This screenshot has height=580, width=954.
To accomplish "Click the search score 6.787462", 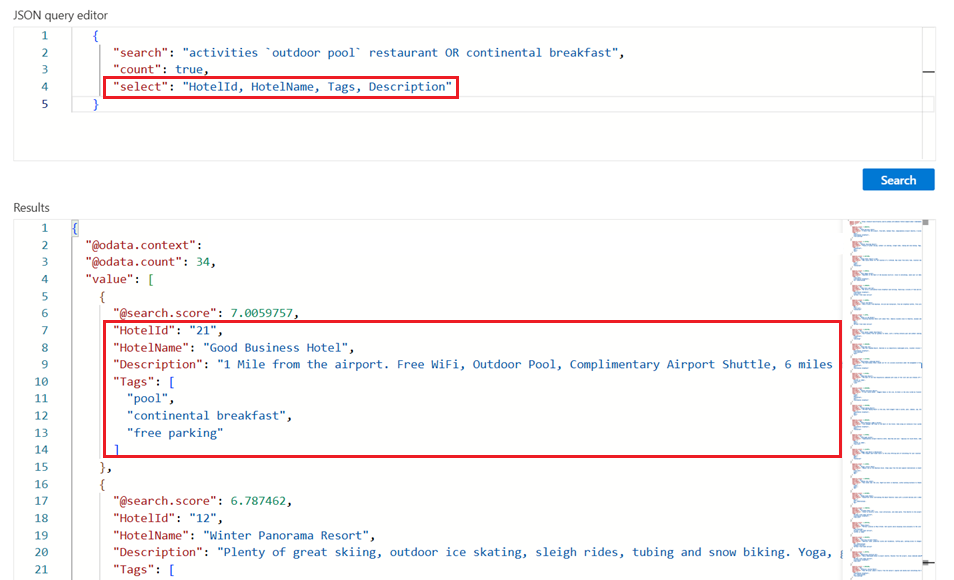I will click(x=258, y=501).
